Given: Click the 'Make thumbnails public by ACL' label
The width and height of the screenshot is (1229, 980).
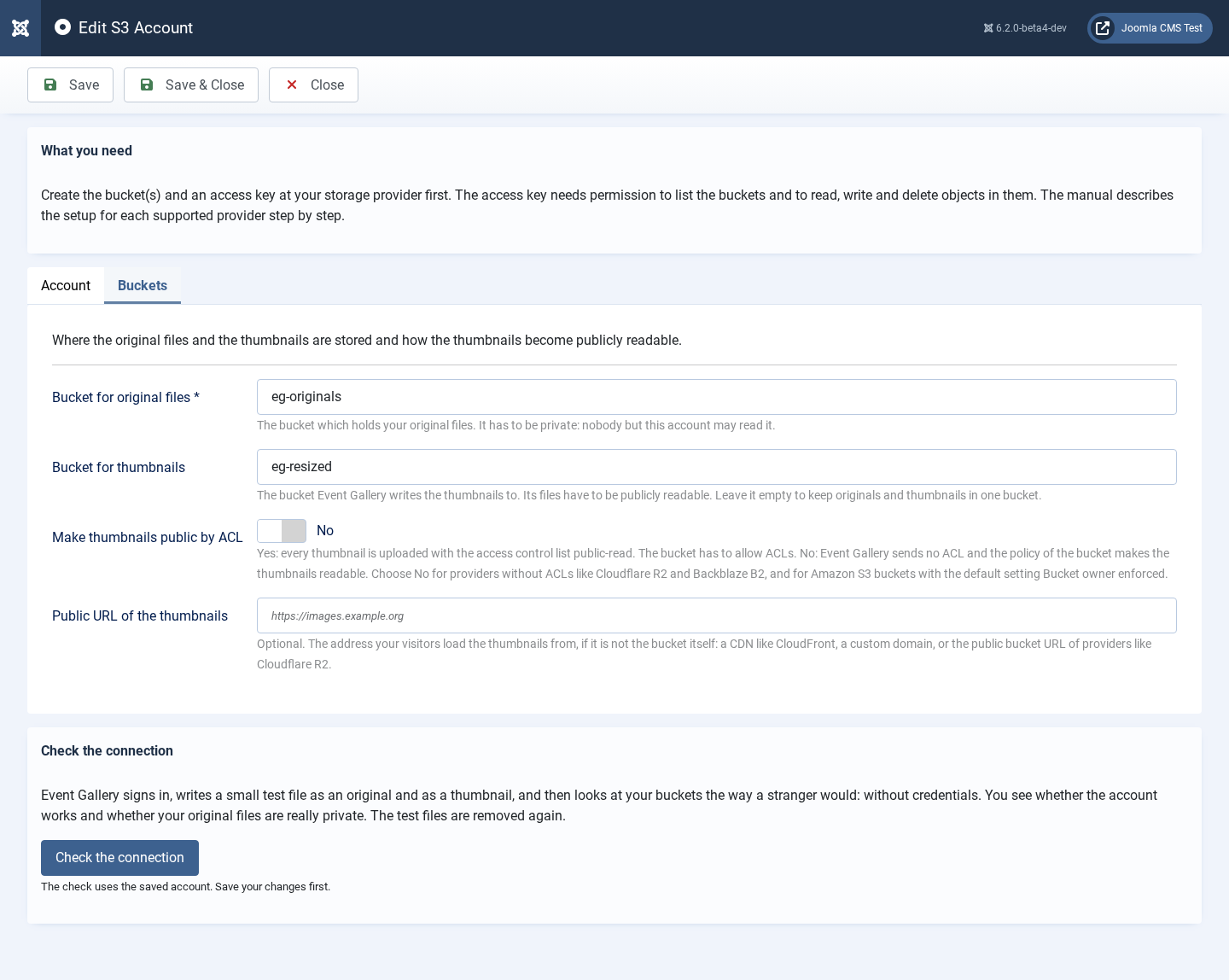Looking at the screenshot, I should click(x=148, y=537).
